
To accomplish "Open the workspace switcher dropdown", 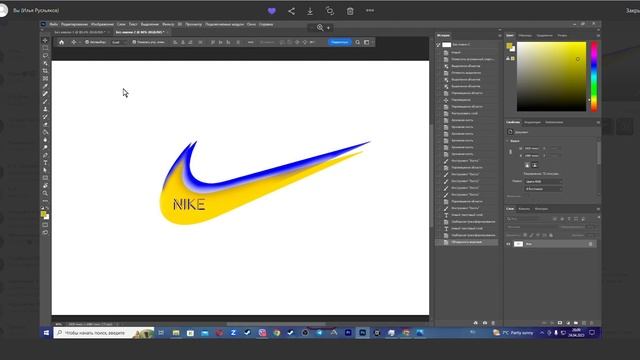I will (367, 42).
